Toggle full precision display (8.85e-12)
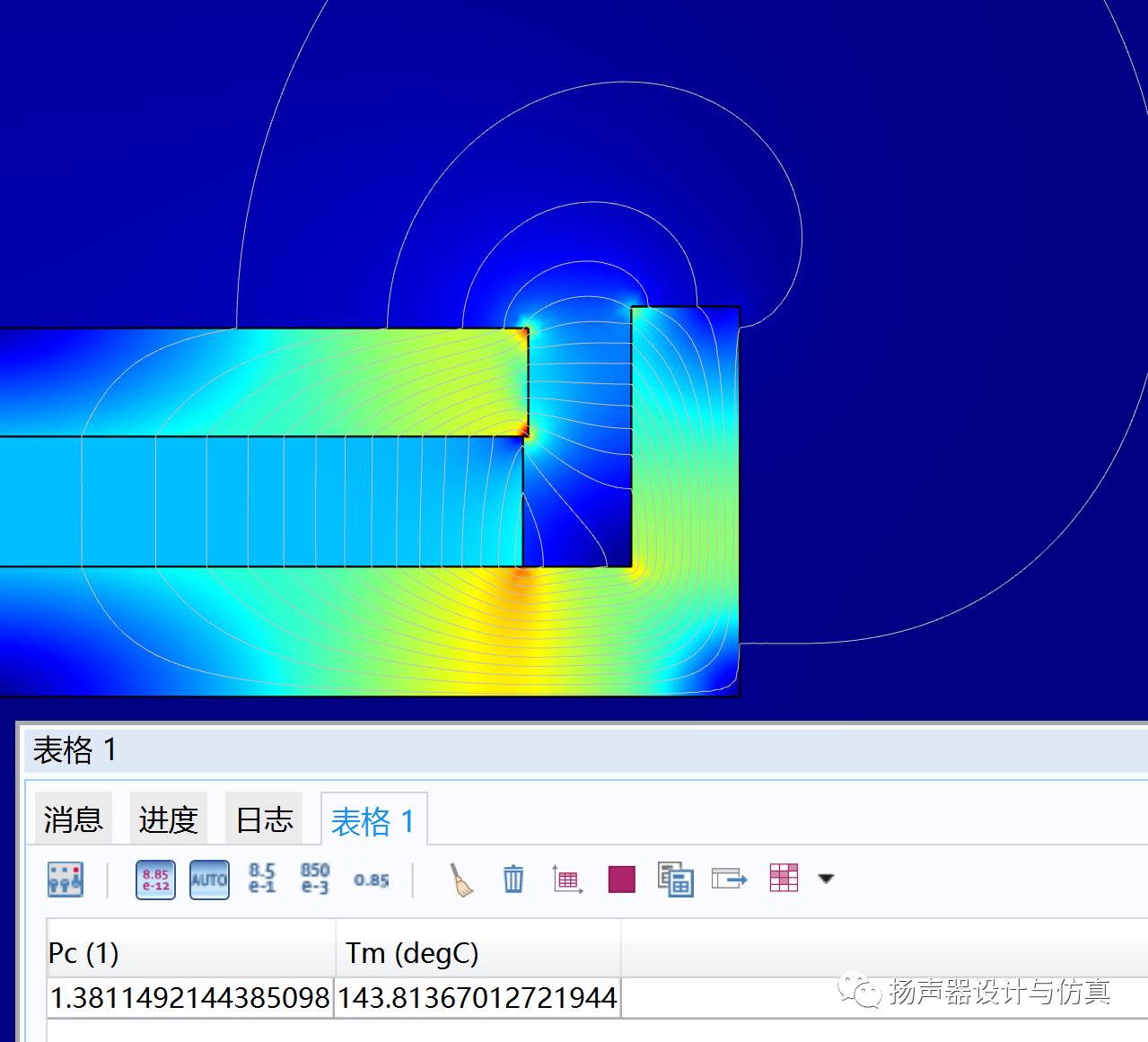Image resolution: width=1148 pixels, height=1042 pixels. point(155,880)
